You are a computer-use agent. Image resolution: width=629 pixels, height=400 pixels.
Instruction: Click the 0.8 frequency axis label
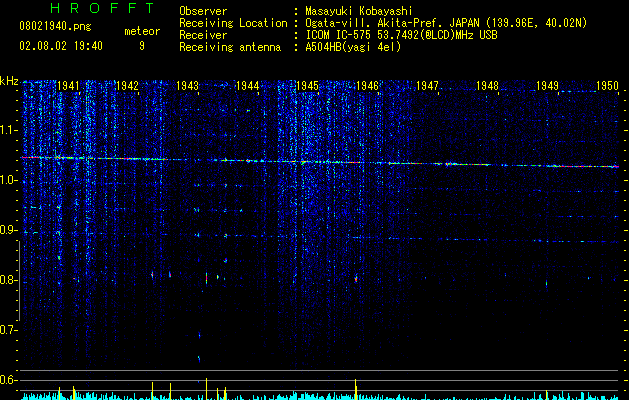pyautogui.click(x=8, y=280)
